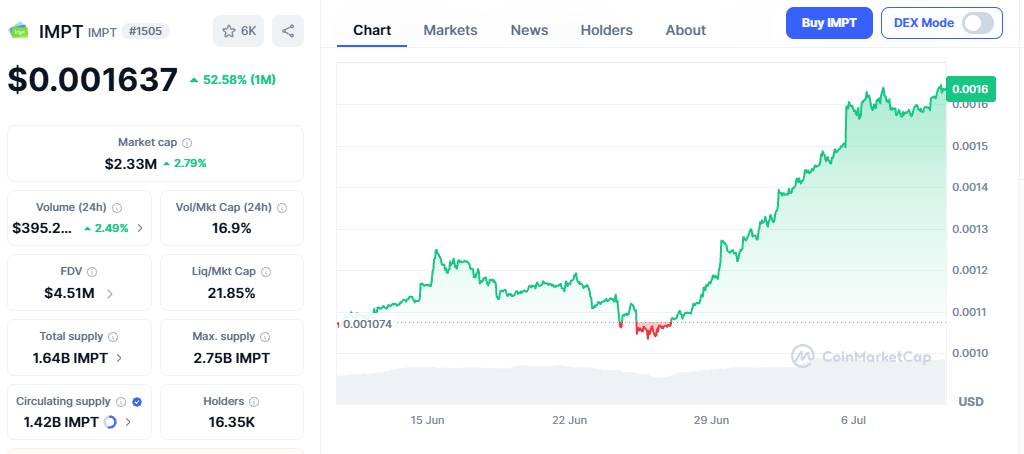
Task: Click the #1505 rank badge
Action: pos(145,31)
